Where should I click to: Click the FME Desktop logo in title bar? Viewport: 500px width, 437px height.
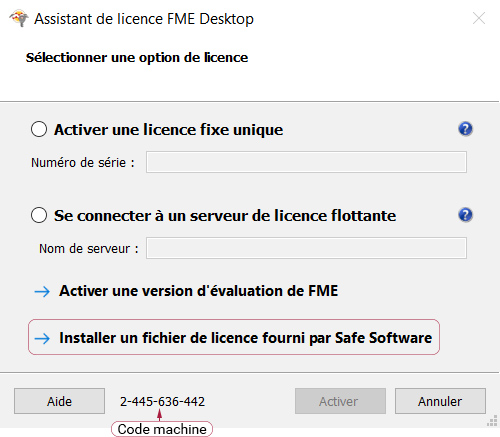tap(19, 18)
